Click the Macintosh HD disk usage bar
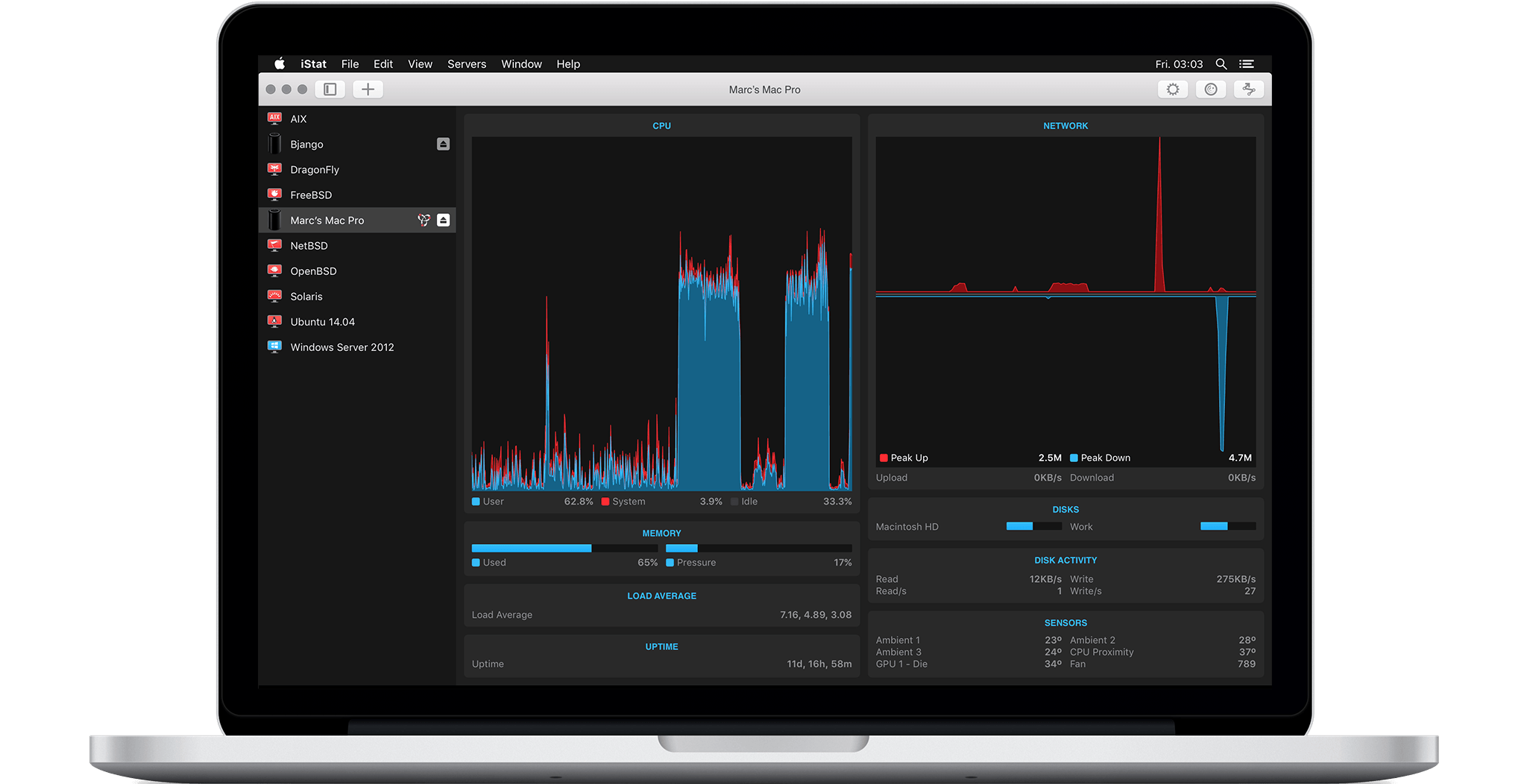The width and height of the screenshot is (1527, 784). pyautogui.click(x=1033, y=526)
